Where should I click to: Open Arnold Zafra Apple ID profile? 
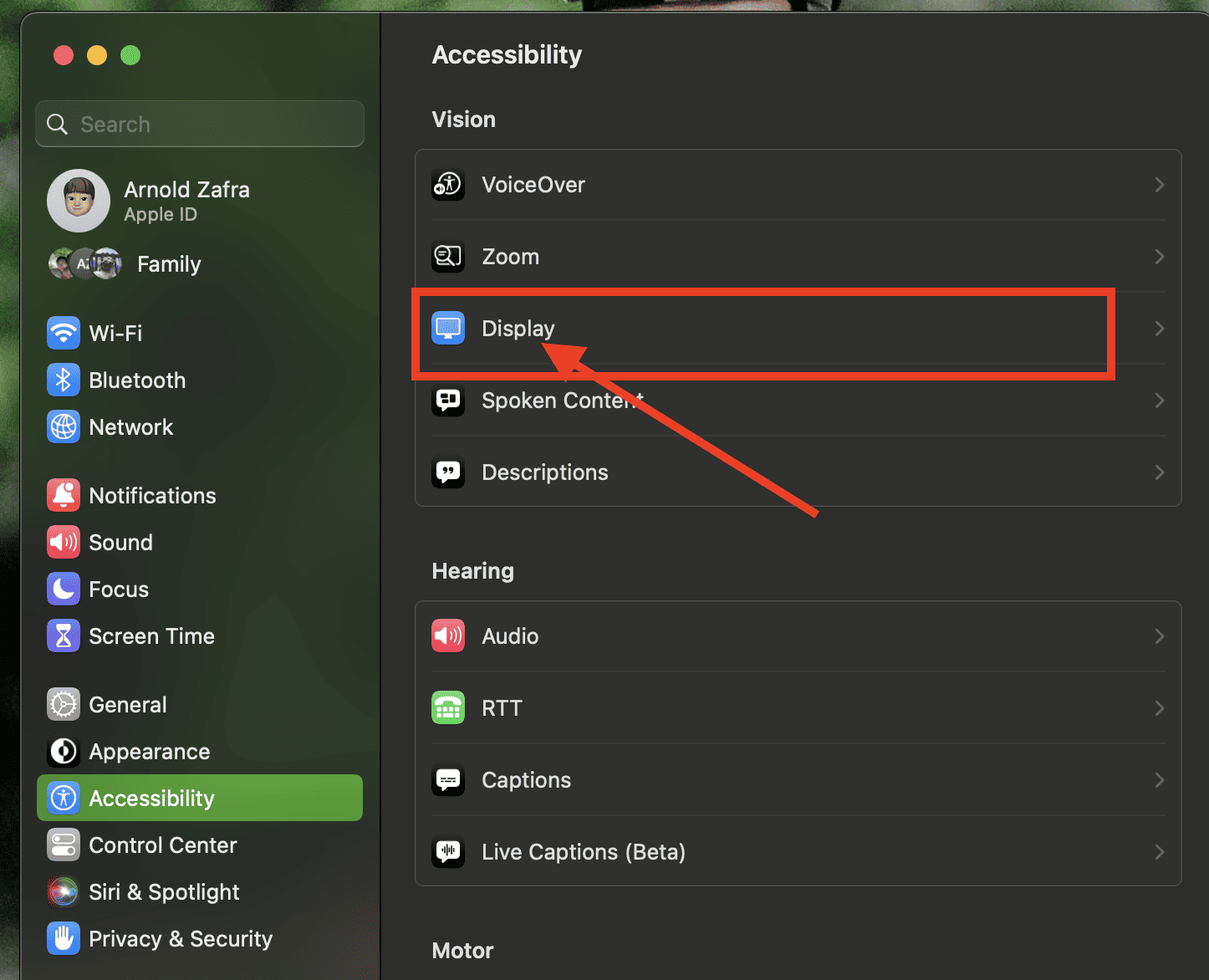(186, 201)
